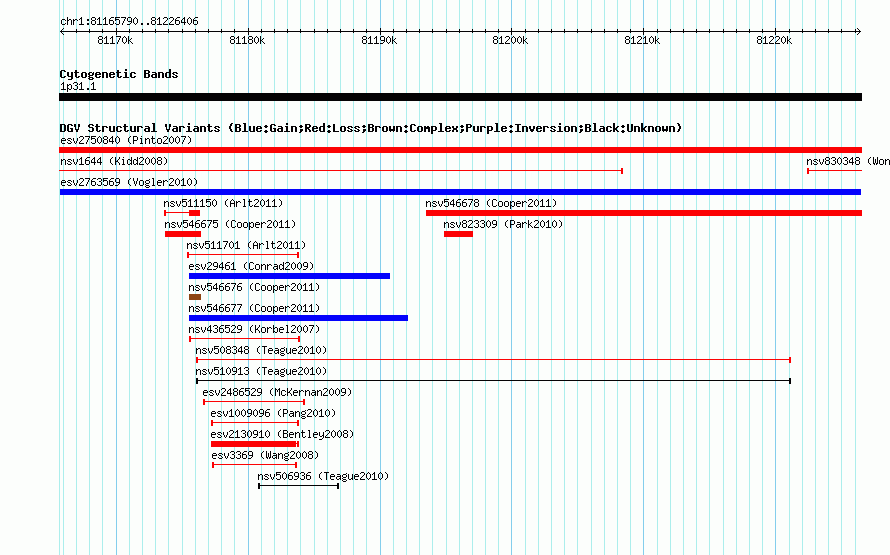This screenshot has height=555, width=890.
Task: Click the left arrow on coordinate ruler
Action: pos(62,31)
